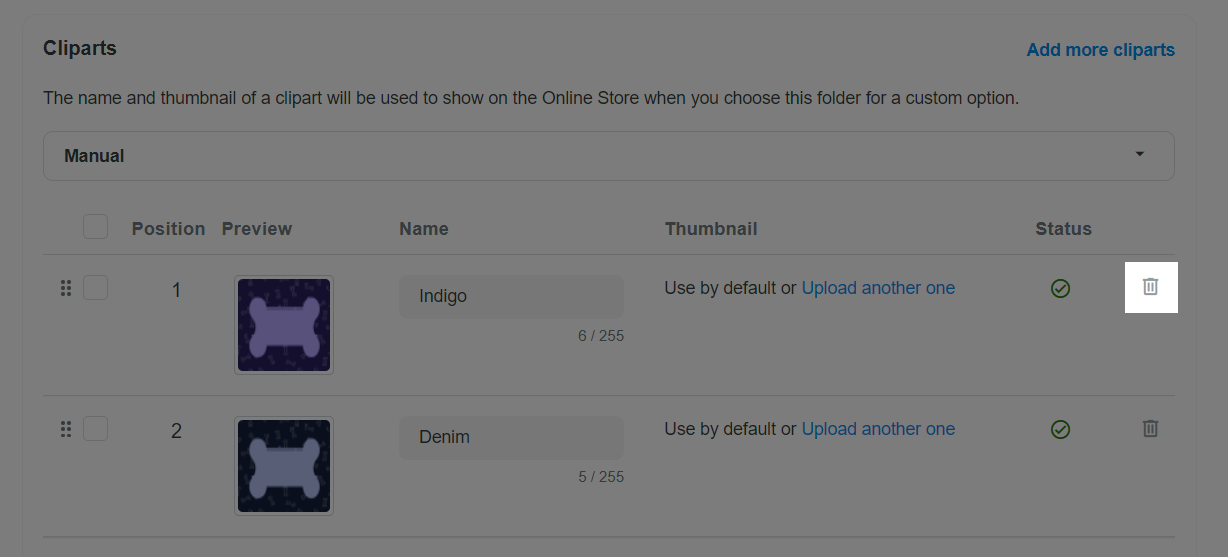
Task: Click the trash icon for Denim
Action: 1150,428
